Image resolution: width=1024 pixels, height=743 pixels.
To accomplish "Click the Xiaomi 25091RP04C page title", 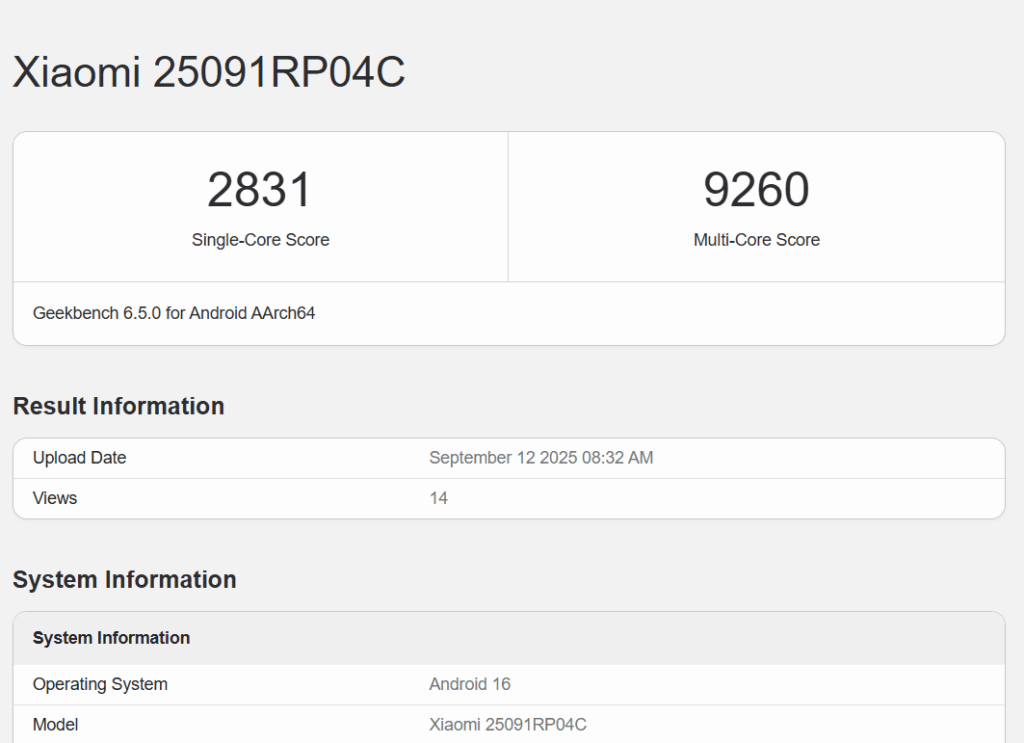I will [207, 71].
